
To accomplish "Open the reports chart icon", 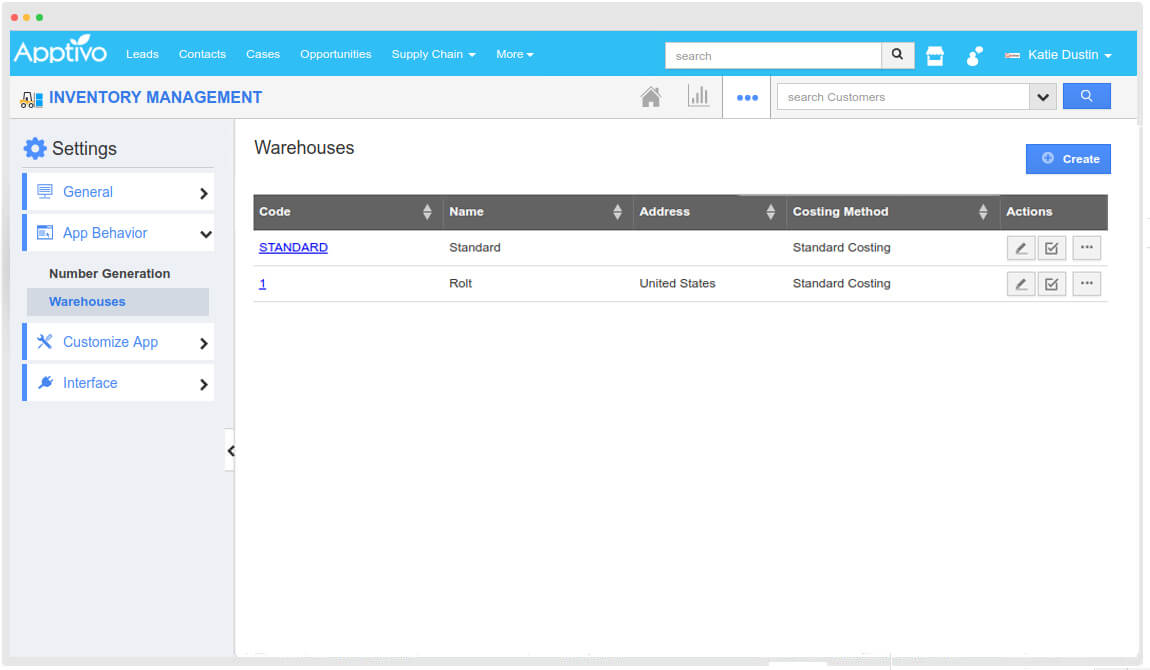I will click(x=699, y=95).
